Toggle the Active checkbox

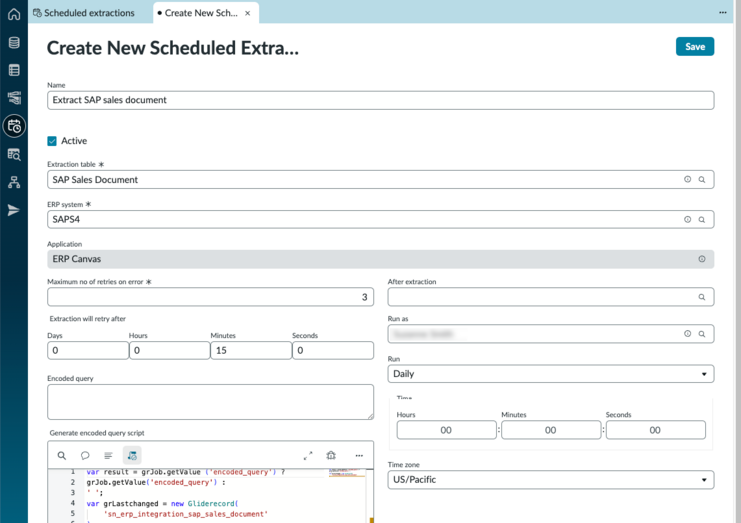point(52,141)
